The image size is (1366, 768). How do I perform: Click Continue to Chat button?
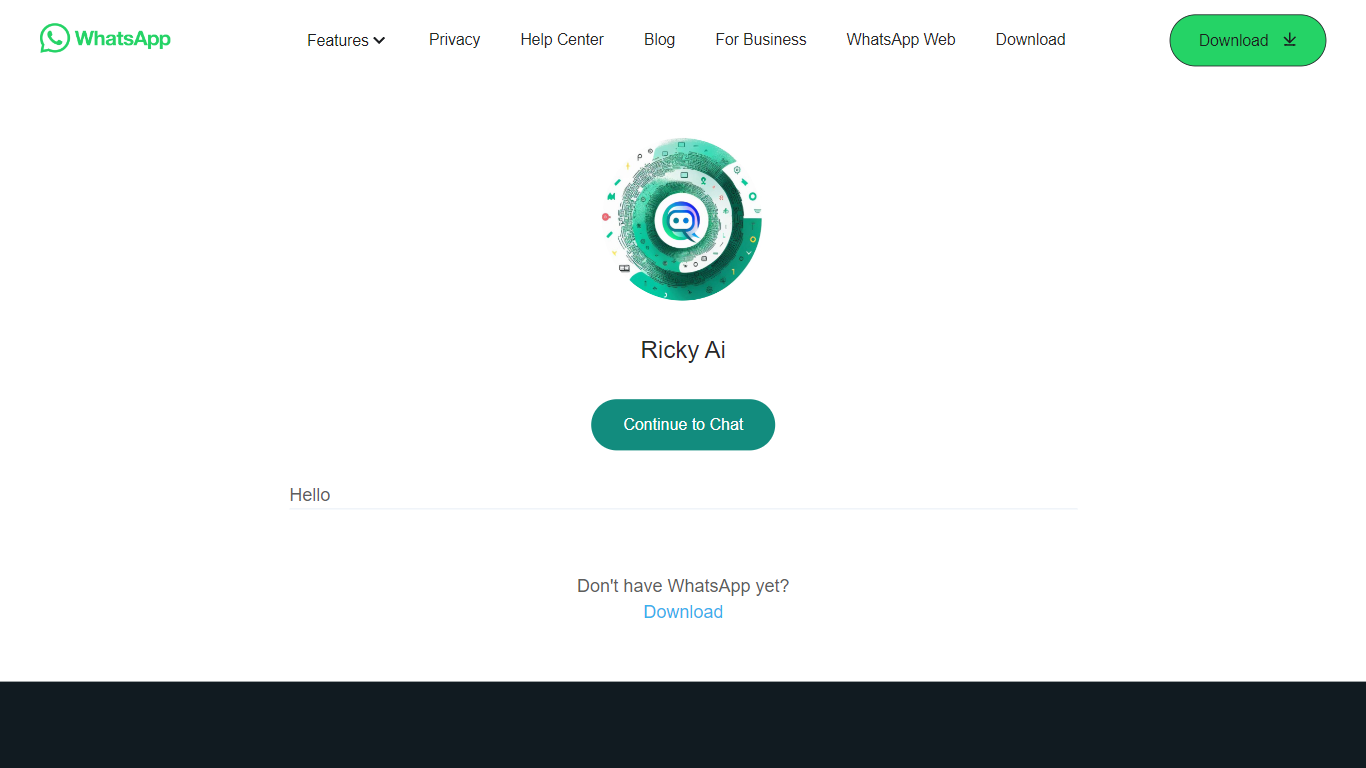coord(683,425)
